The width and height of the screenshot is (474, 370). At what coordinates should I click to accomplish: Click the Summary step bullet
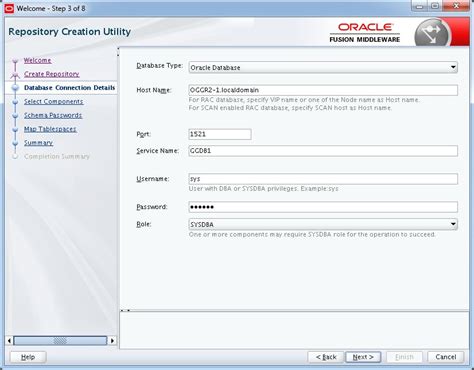(15, 143)
